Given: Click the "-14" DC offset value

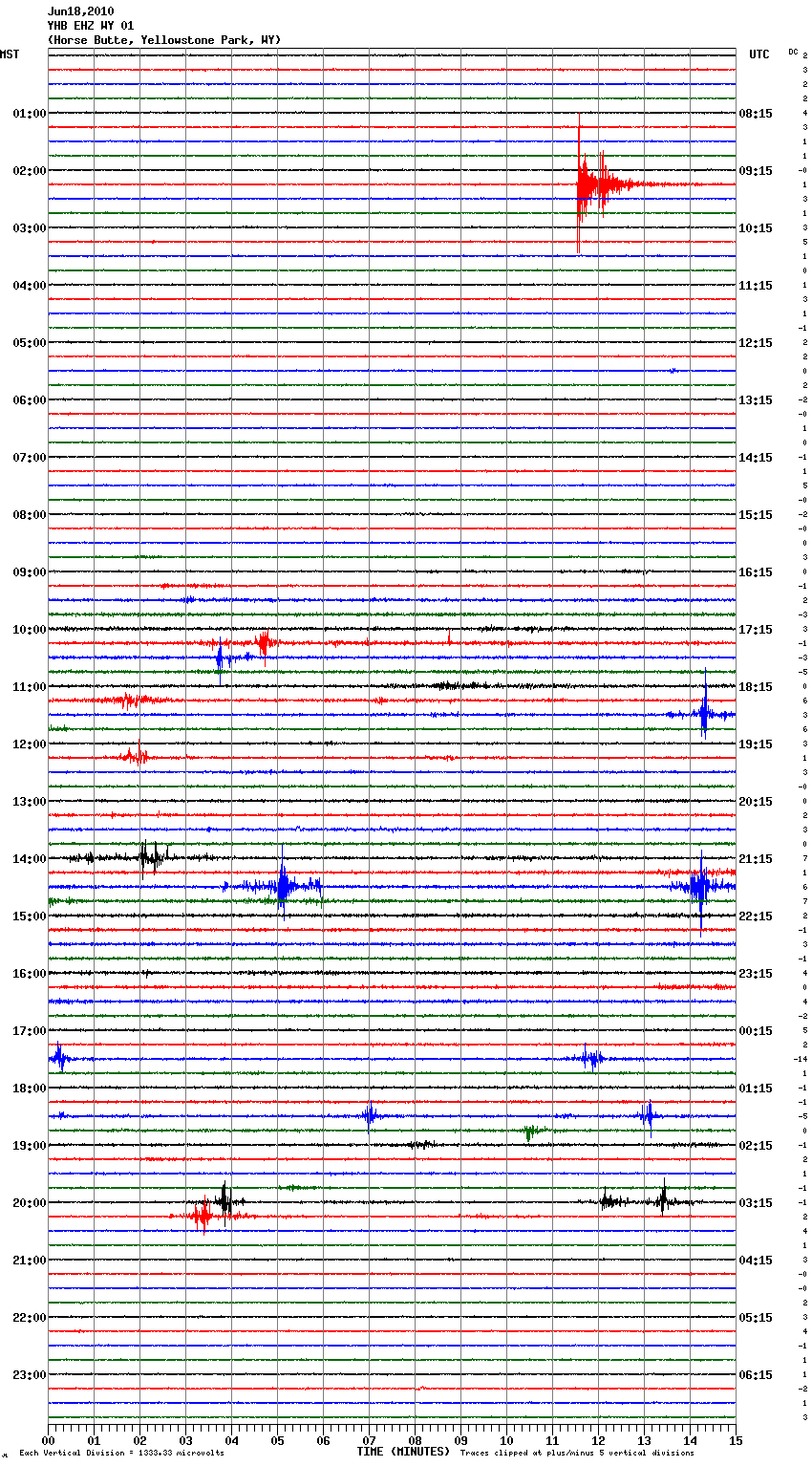Looking at the screenshot, I should pyautogui.click(x=801, y=1059).
